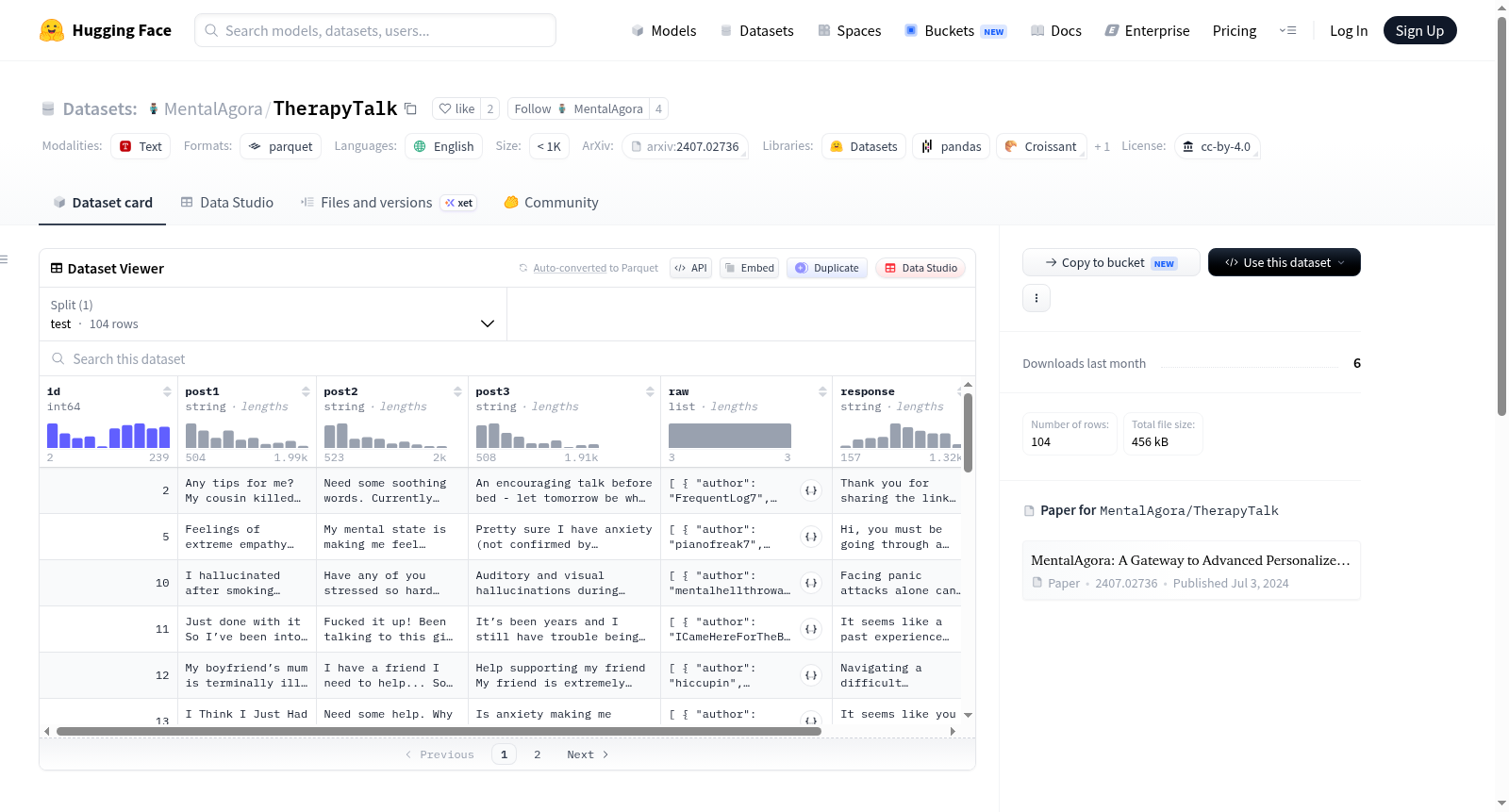The width and height of the screenshot is (1509, 812).
Task: Open the MentalAgora organization link in title
Action: tap(213, 108)
